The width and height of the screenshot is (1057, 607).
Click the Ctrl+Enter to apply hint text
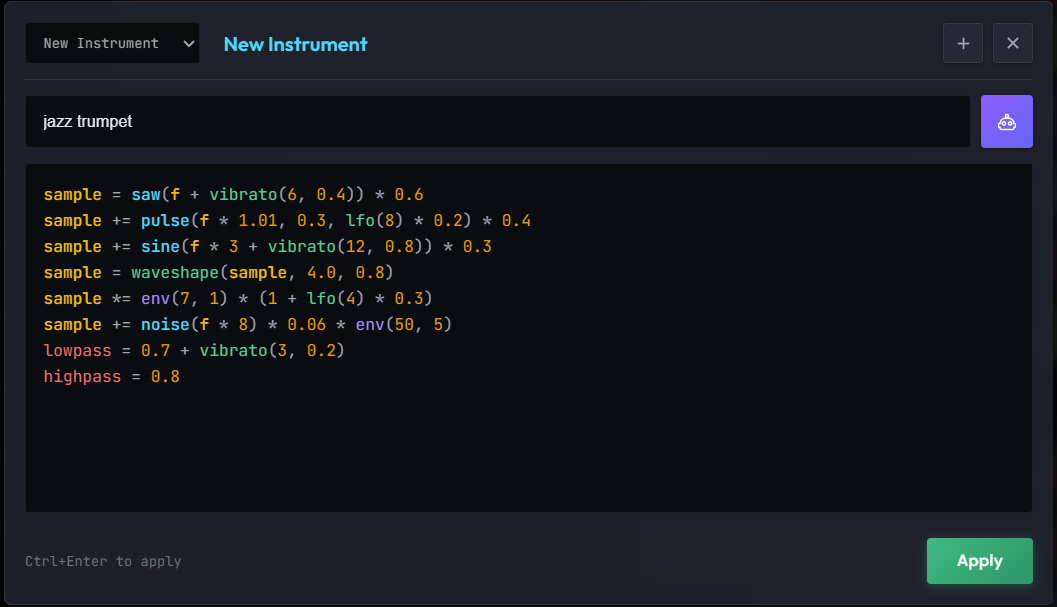pyautogui.click(x=103, y=561)
